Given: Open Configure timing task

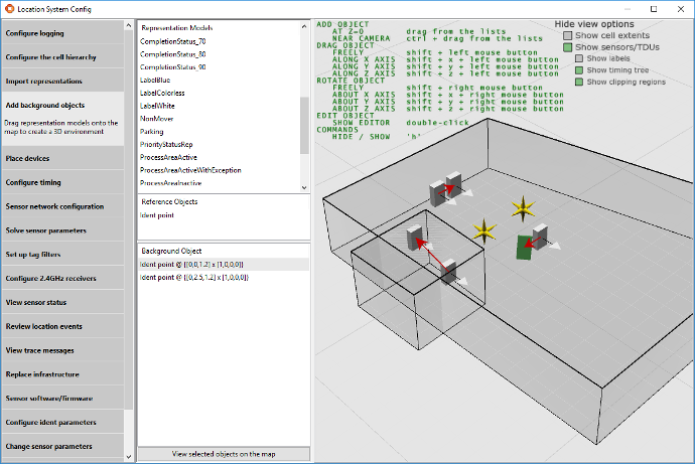Looking at the screenshot, I should tap(63, 182).
